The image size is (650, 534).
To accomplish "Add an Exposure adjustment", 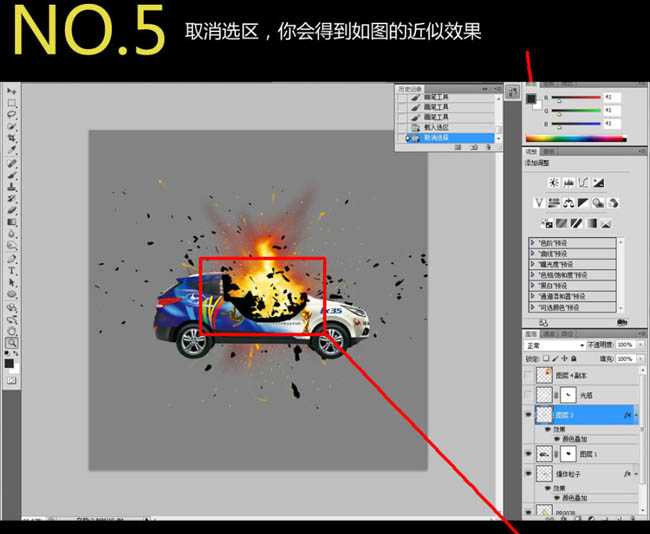I will pos(599,182).
